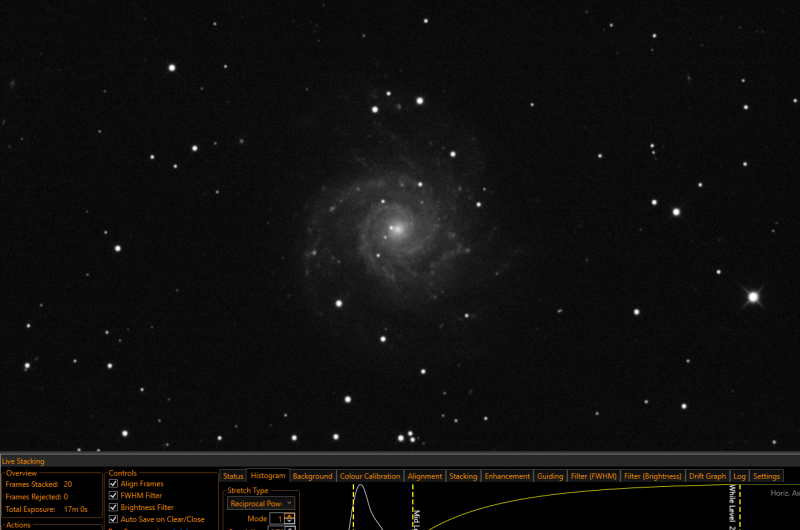Switch to the Colour Calibration tab
Image resolution: width=800 pixels, height=530 pixels.
point(370,476)
